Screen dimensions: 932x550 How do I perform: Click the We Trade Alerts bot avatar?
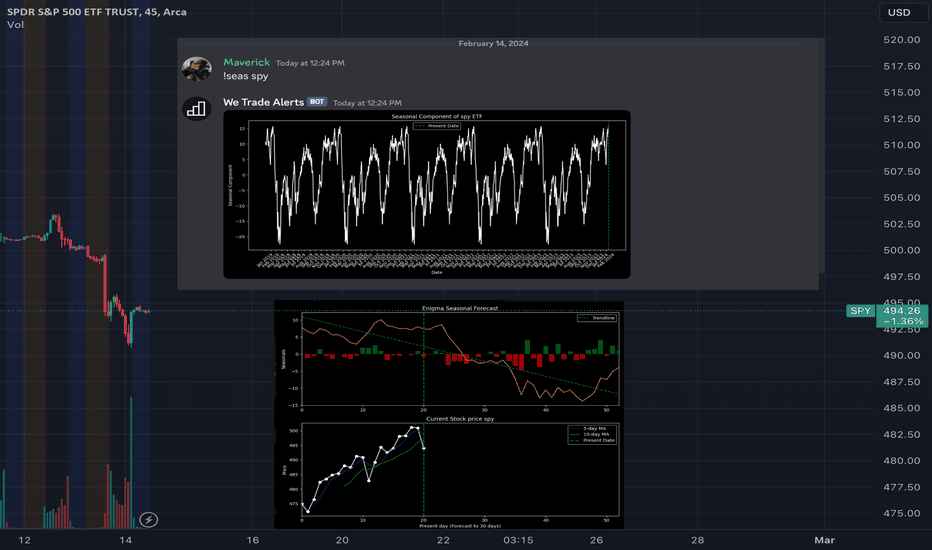(x=197, y=109)
